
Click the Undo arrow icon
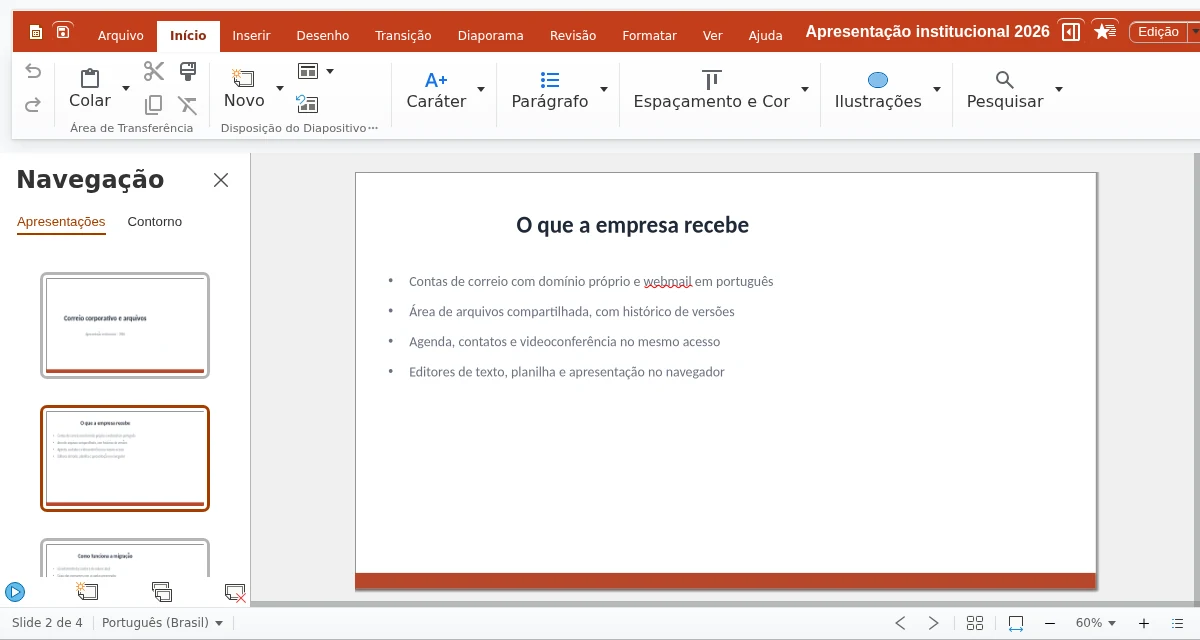[x=33, y=71]
